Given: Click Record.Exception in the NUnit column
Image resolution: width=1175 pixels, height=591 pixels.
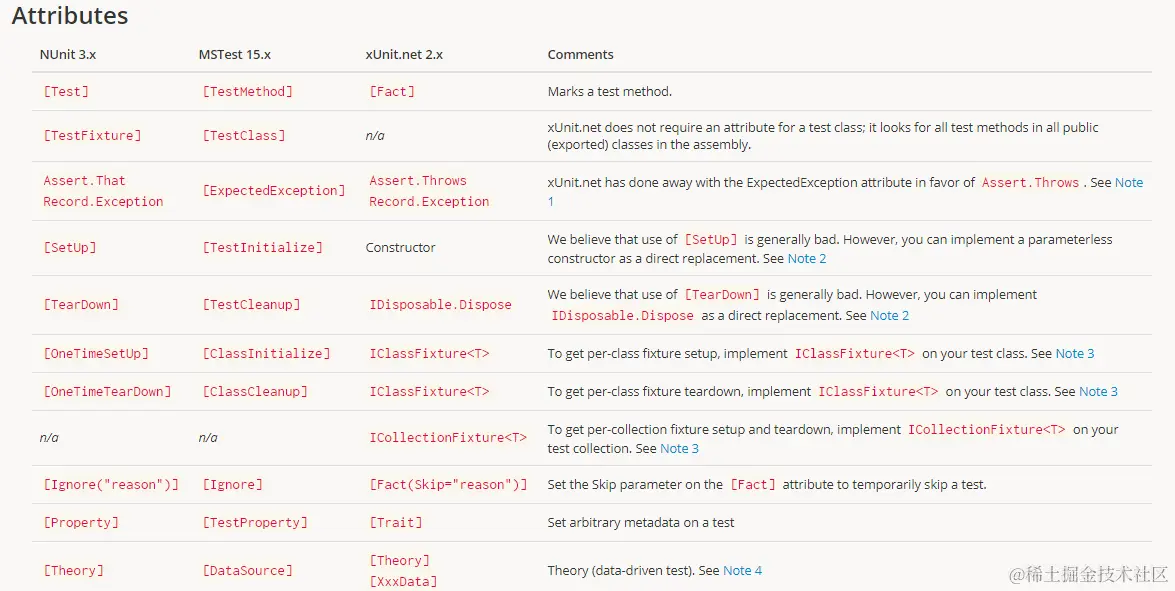Looking at the screenshot, I should coord(103,201).
